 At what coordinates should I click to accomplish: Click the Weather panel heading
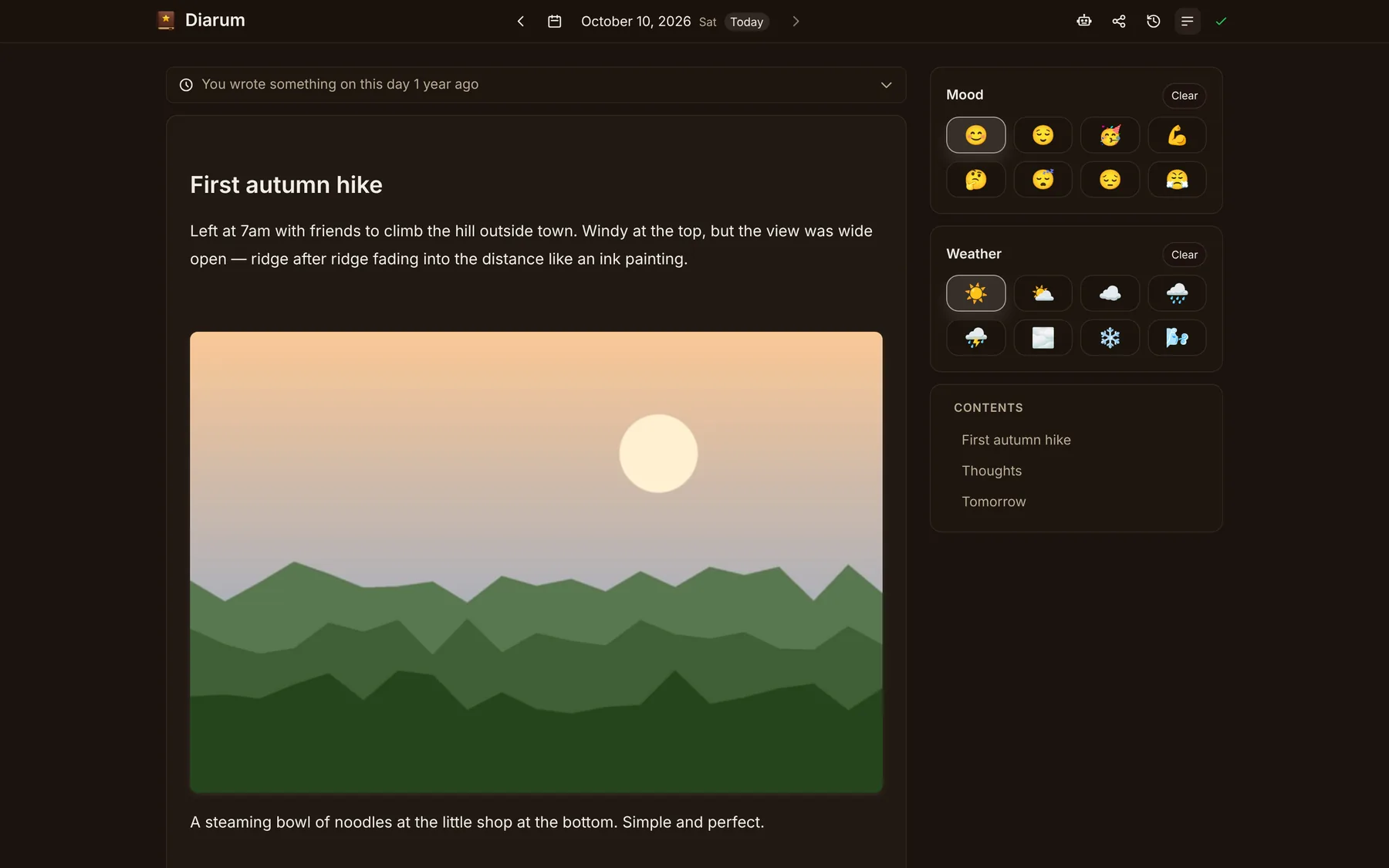tap(974, 254)
